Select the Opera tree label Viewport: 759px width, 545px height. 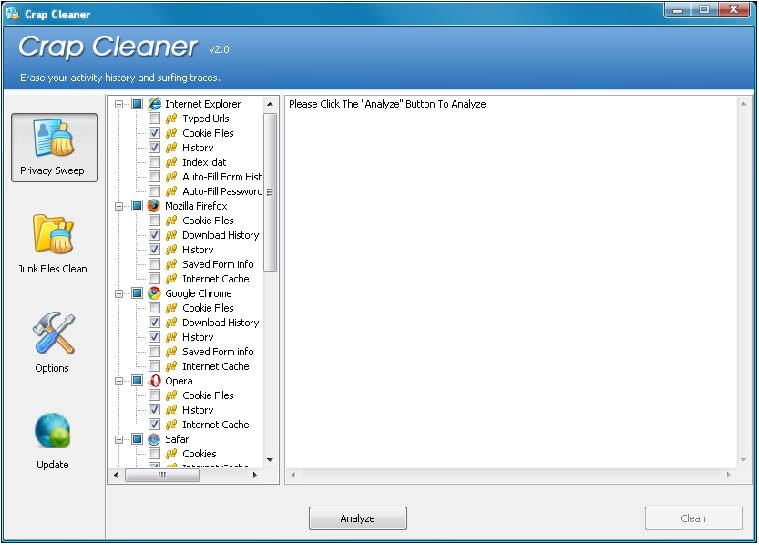pos(179,381)
